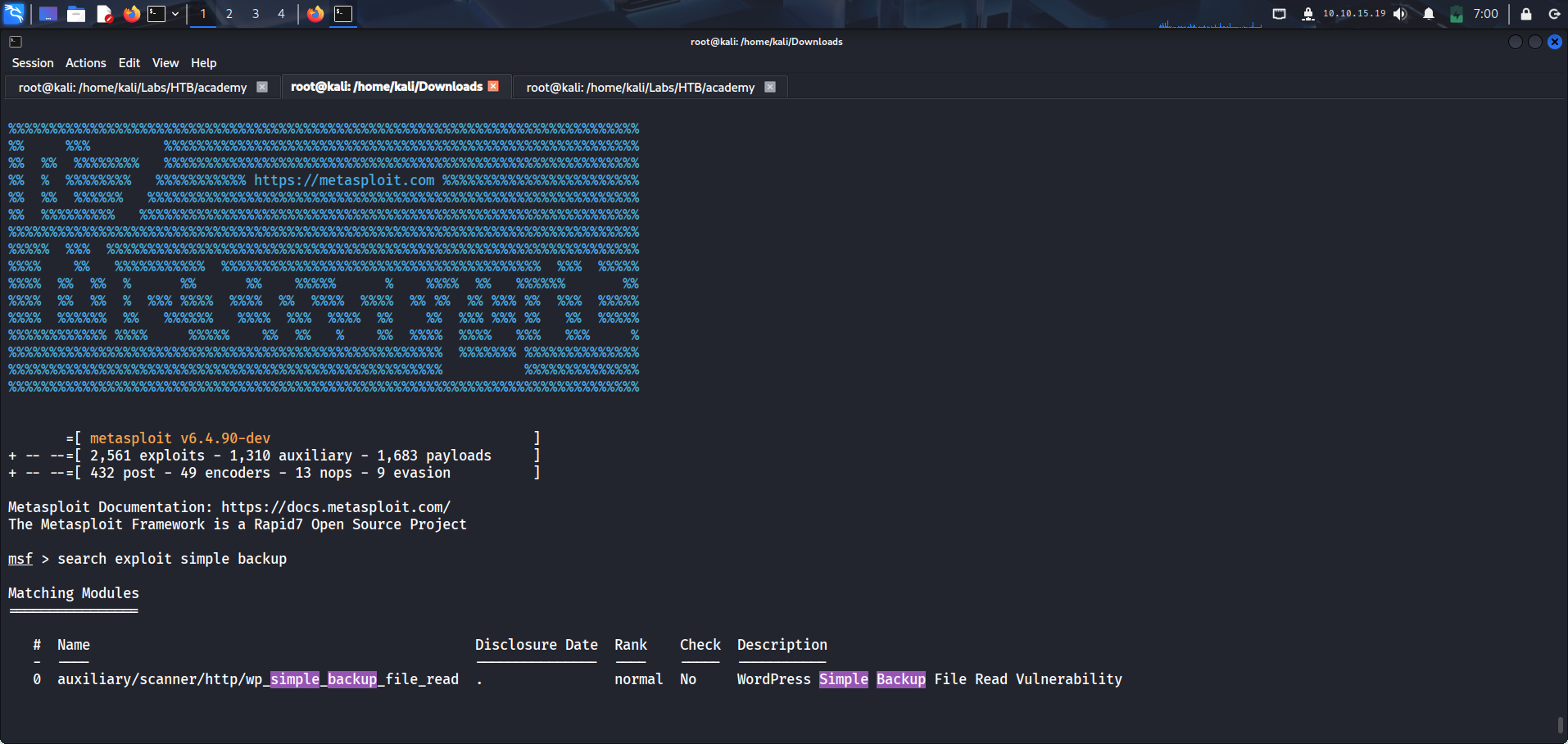Click the battery power manager icon
The width and height of the screenshot is (1568, 744).
pos(1457,14)
